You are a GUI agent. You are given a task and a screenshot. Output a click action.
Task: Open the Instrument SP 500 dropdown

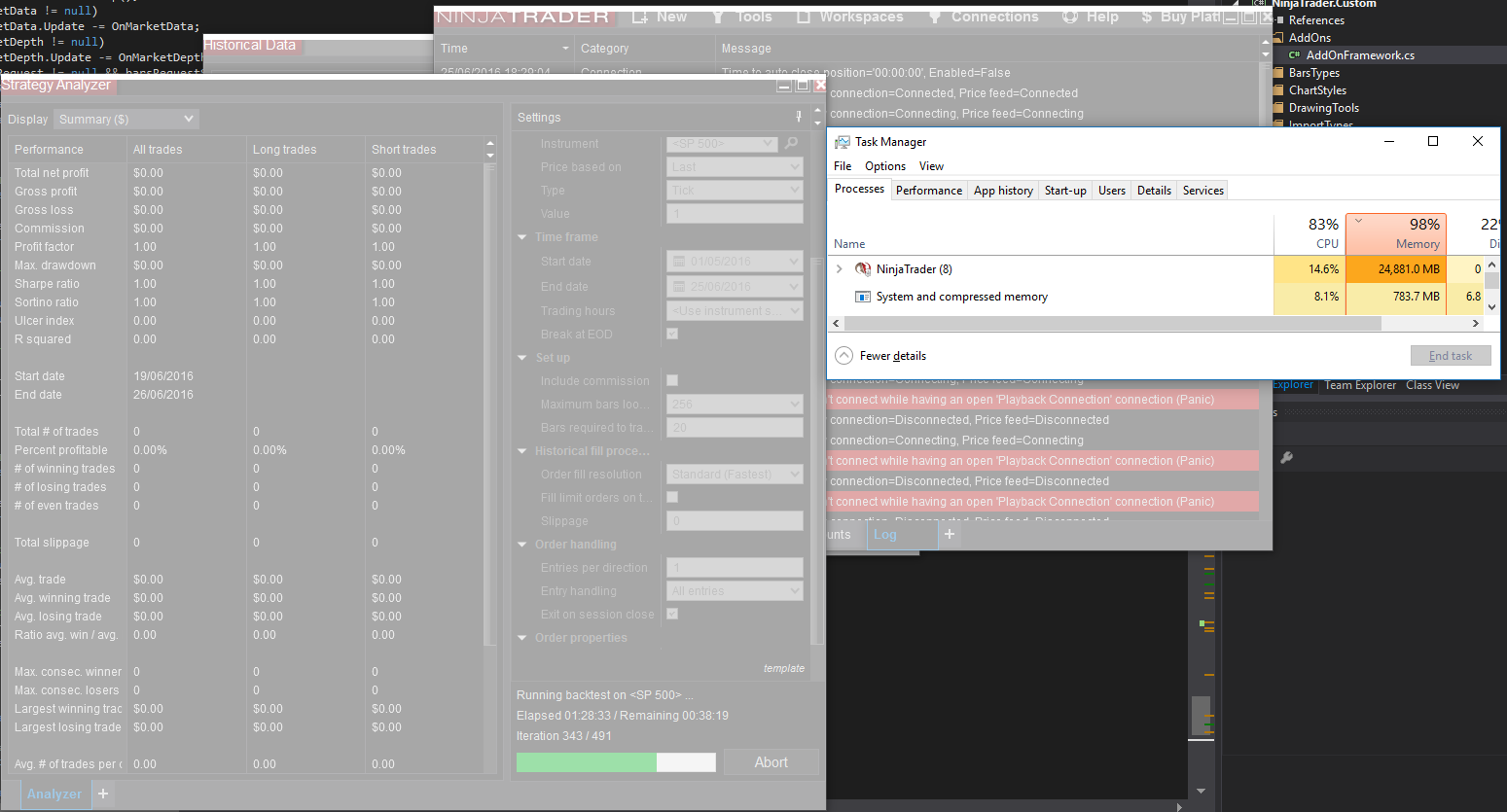pyautogui.click(x=721, y=144)
